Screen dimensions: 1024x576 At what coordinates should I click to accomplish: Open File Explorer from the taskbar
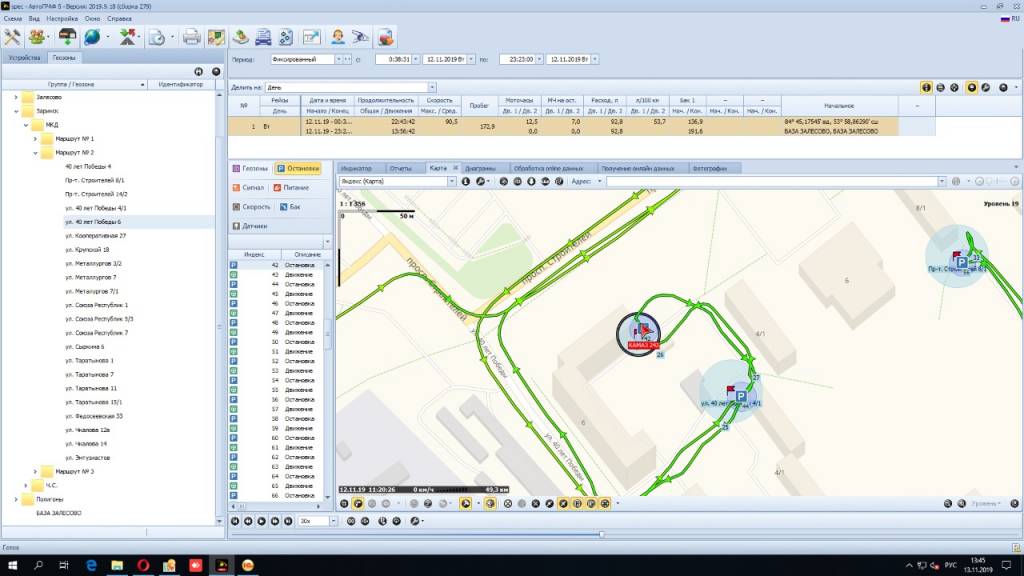click(117, 566)
